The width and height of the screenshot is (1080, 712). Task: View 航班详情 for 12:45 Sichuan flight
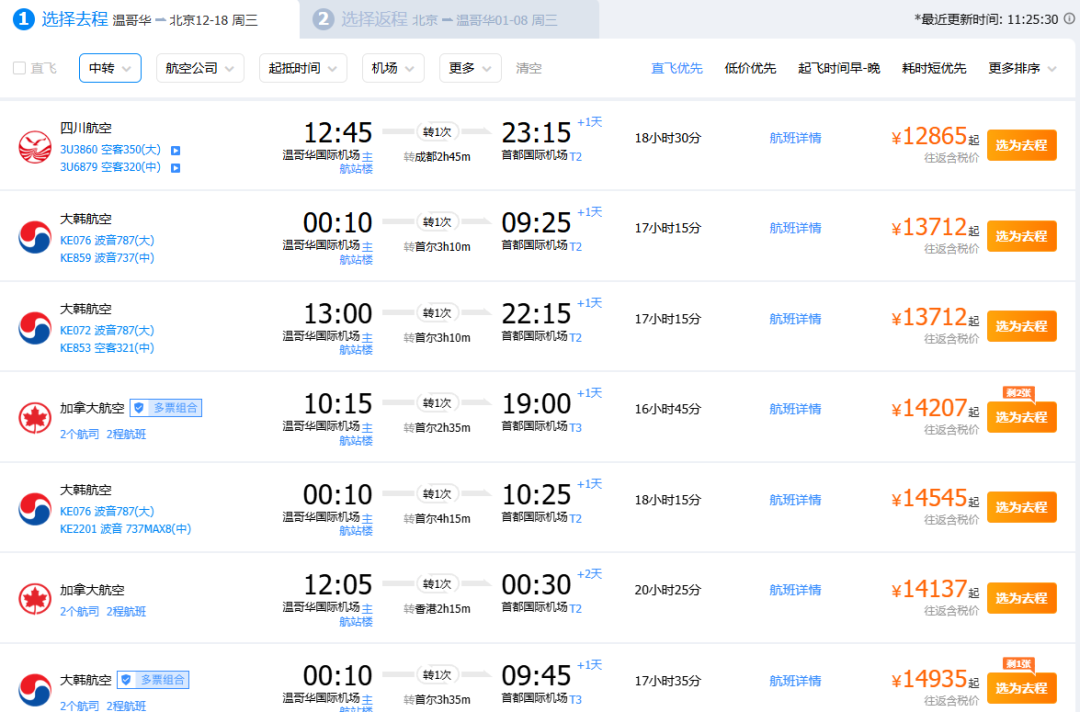click(x=795, y=138)
